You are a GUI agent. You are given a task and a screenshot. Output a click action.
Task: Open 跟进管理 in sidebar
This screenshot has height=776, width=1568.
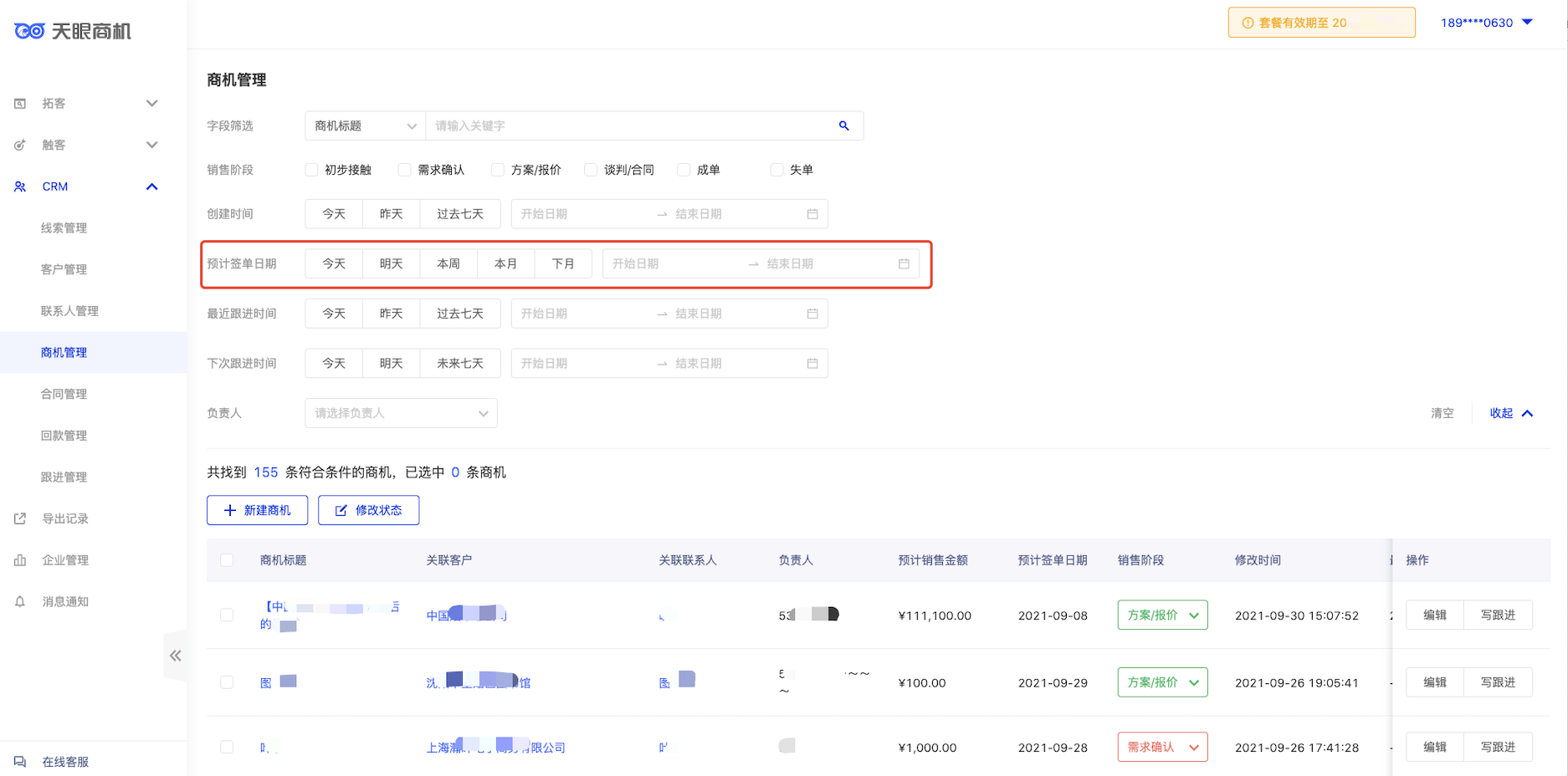coord(64,477)
